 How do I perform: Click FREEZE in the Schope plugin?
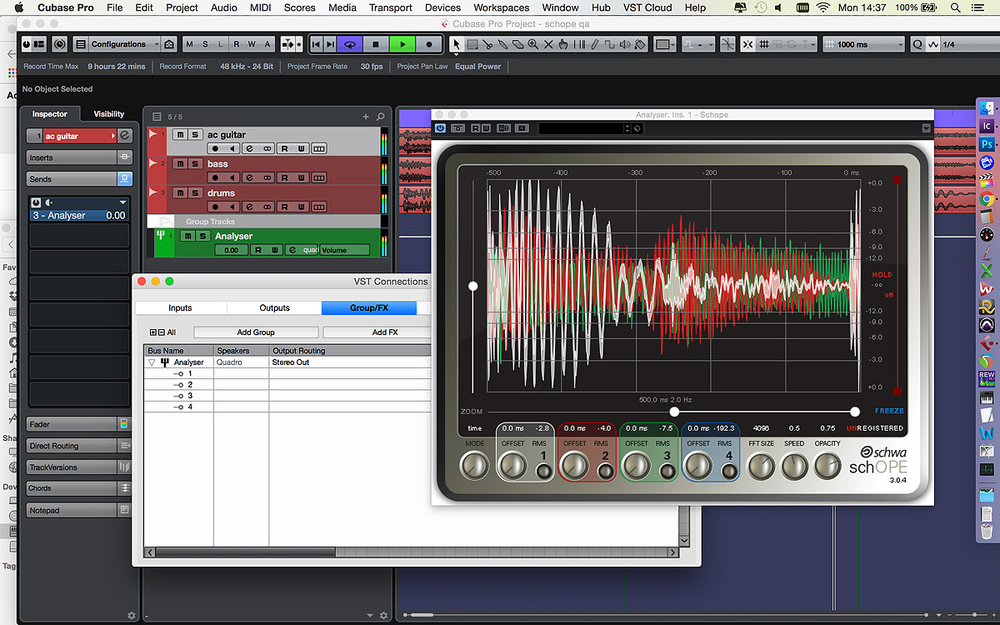tap(889, 411)
